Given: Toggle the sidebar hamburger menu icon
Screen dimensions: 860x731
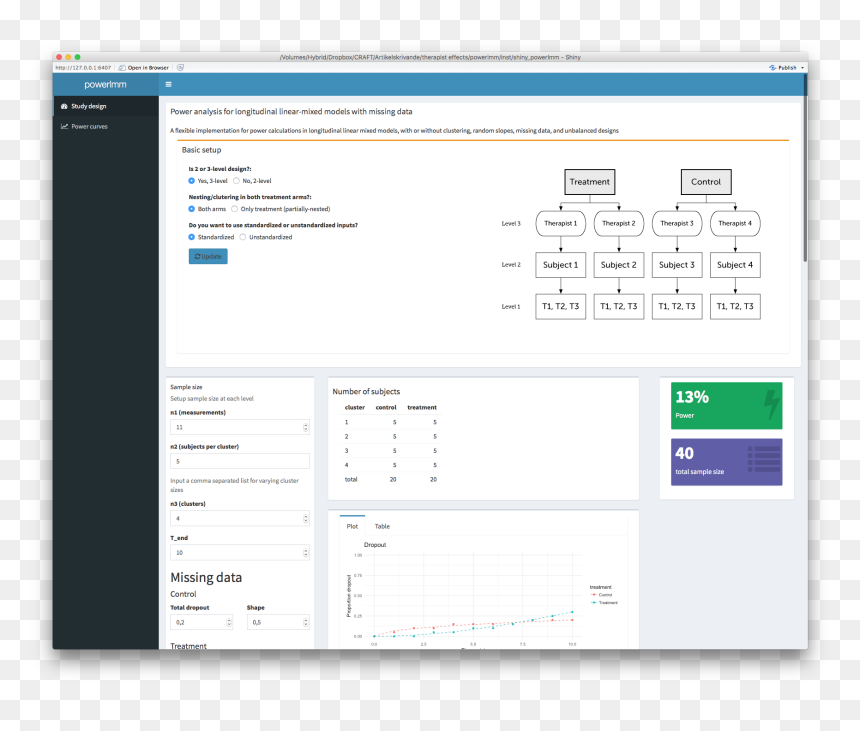Looking at the screenshot, I should coord(168,84).
